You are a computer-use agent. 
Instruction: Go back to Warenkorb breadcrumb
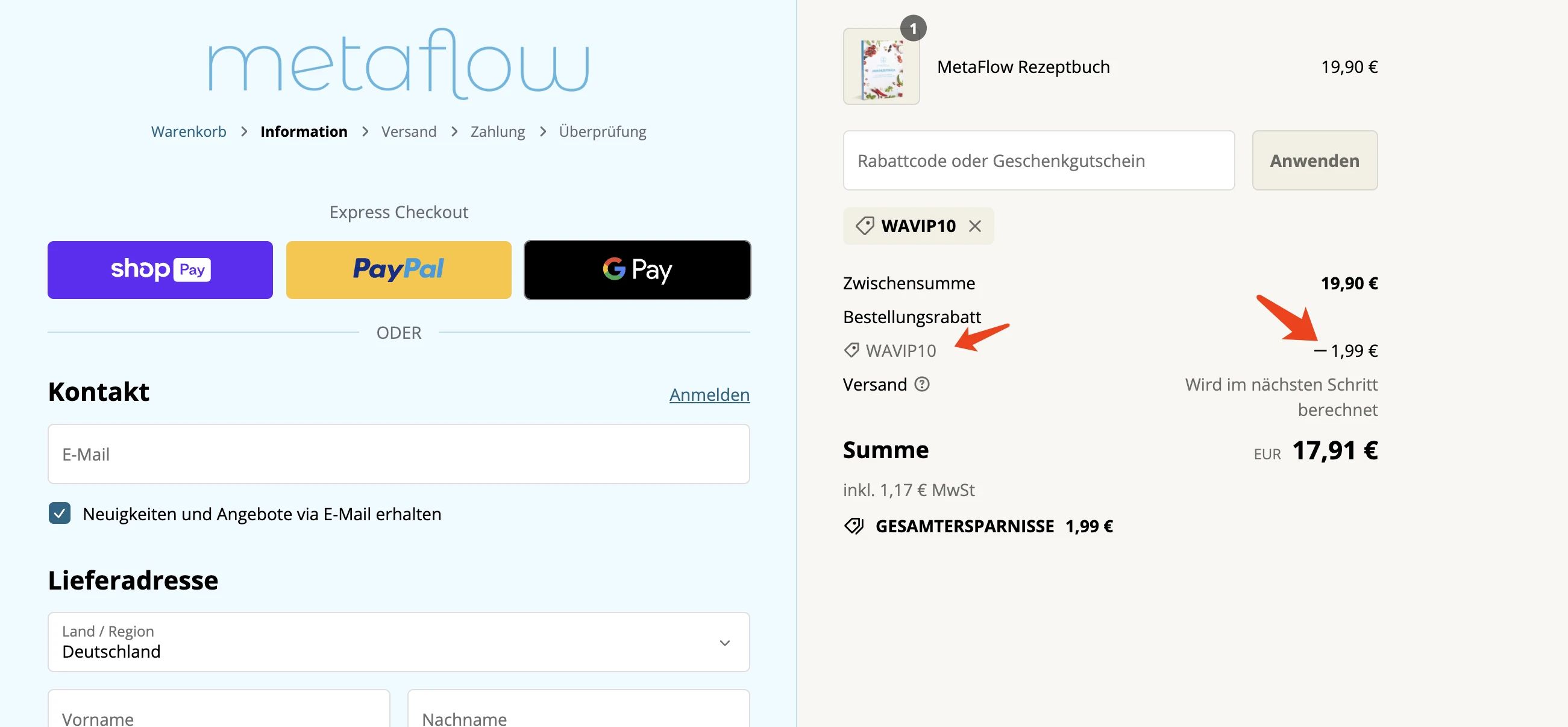tap(189, 131)
